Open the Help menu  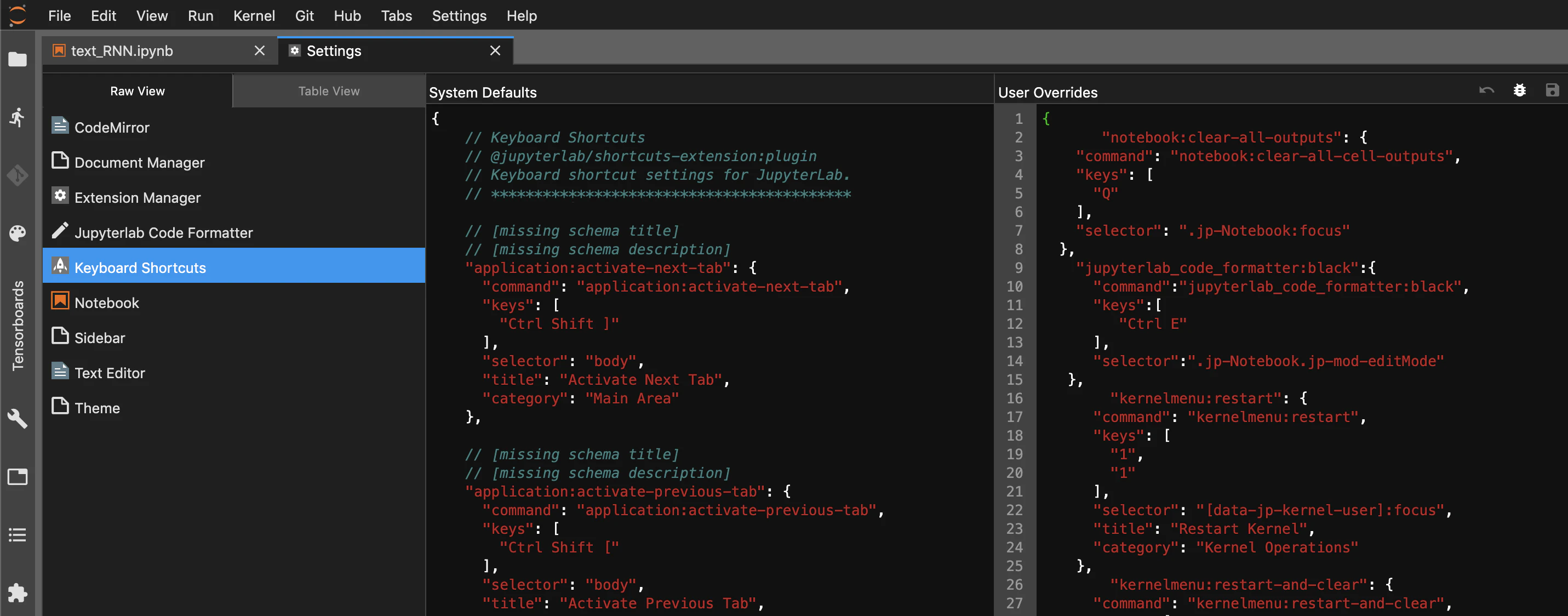click(522, 16)
